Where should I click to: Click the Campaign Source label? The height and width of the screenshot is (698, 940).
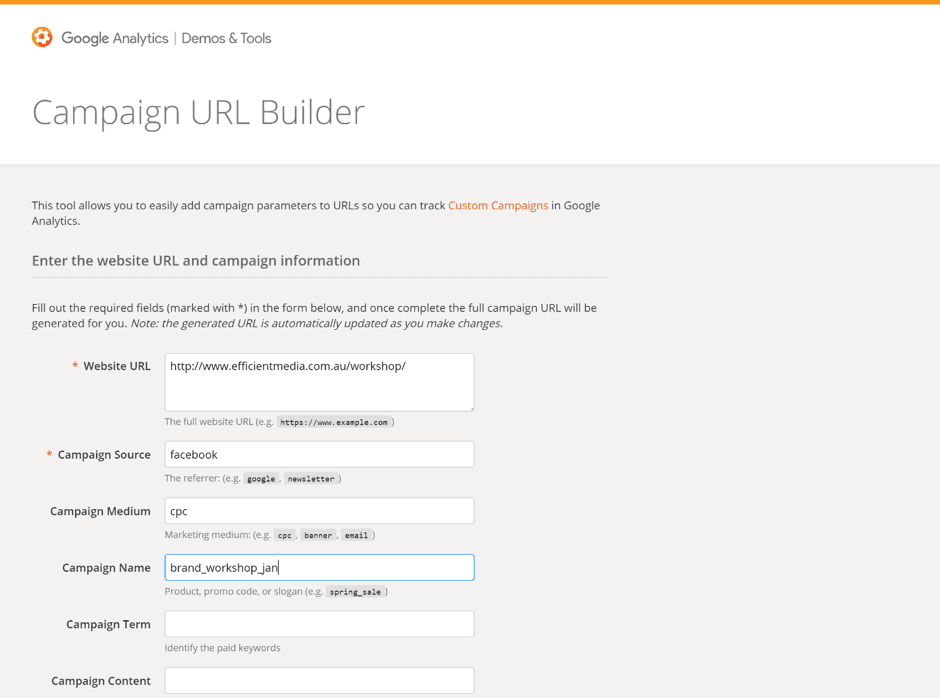pos(104,455)
